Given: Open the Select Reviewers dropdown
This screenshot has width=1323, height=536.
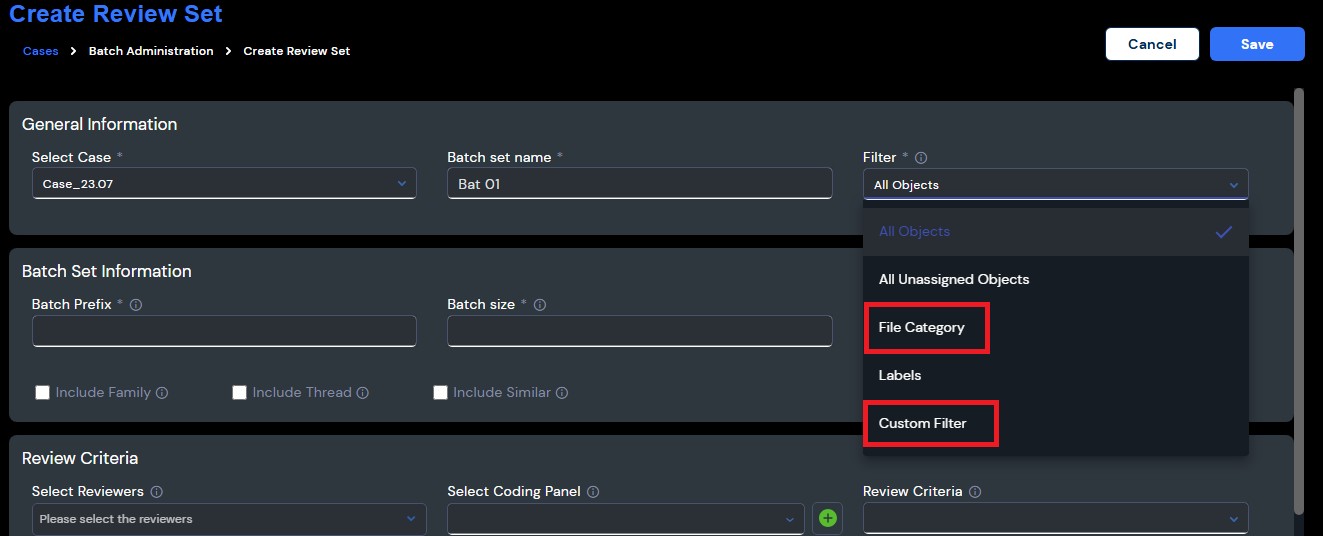Looking at the screenshot, I should [229, 519].
